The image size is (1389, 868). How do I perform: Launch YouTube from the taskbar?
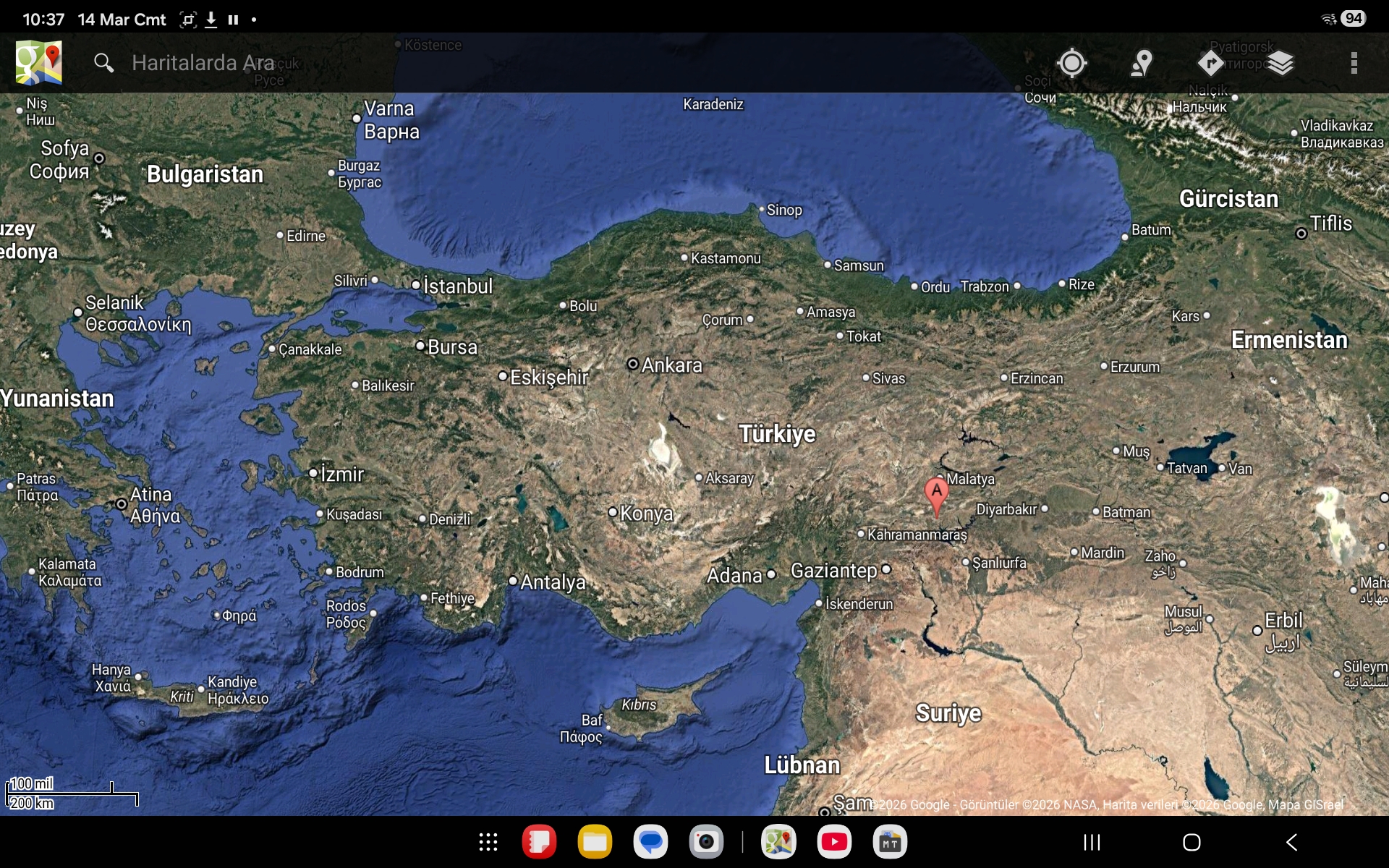point(834,842)
